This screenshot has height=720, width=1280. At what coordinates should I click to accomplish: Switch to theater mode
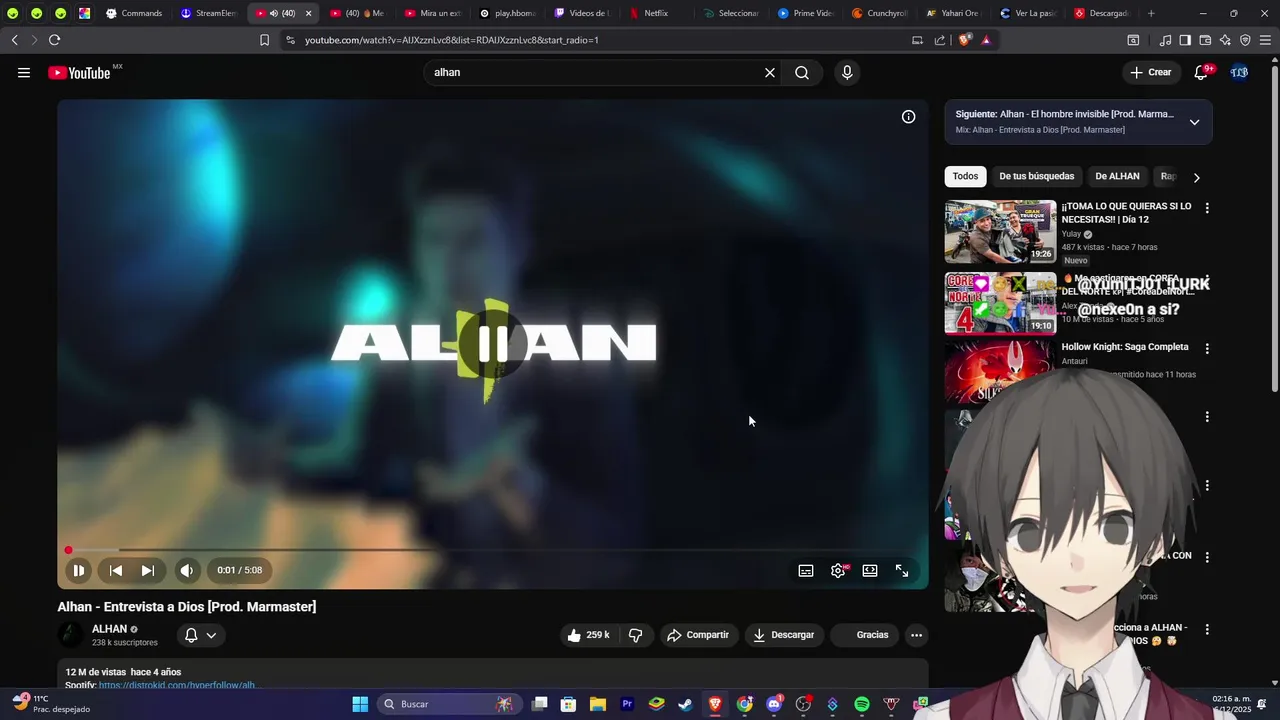tap(870, 570)
